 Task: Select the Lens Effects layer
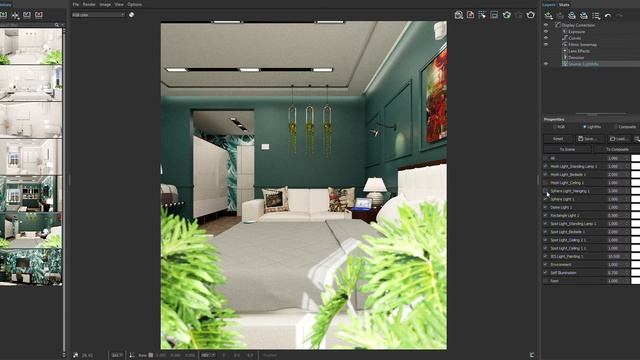click(x=579, y=51)
